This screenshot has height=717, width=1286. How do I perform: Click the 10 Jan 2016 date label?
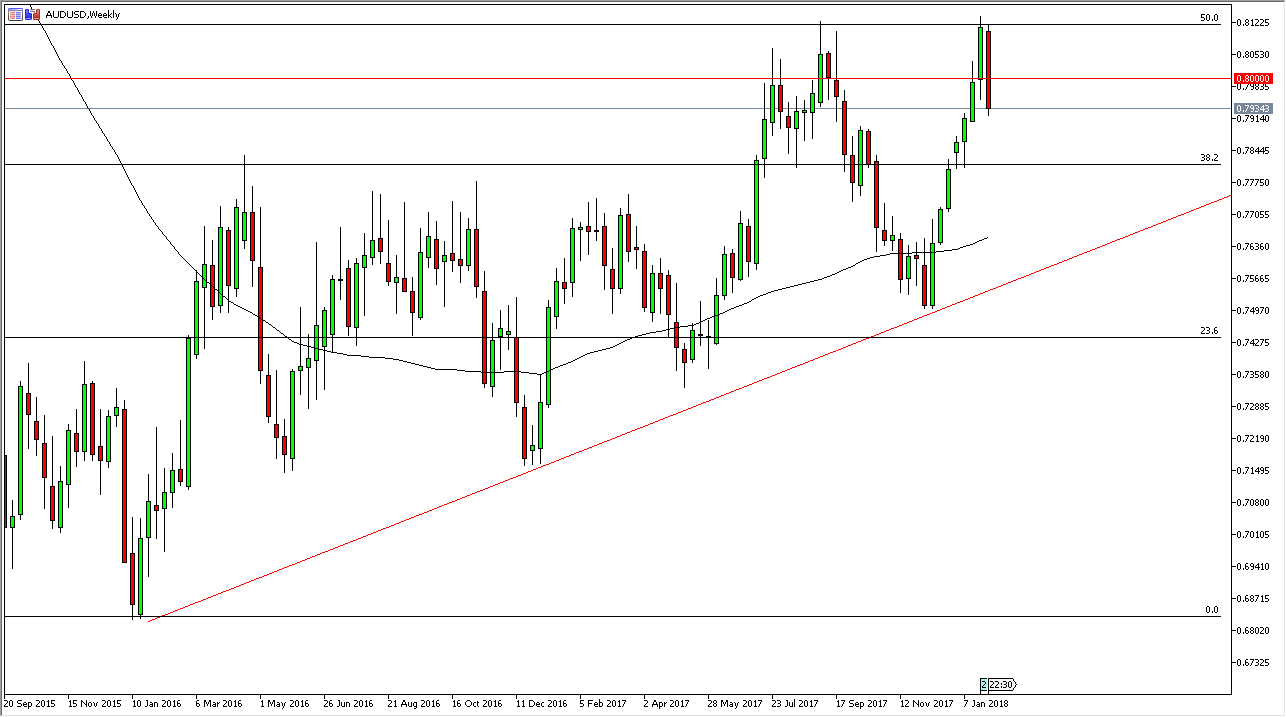pyautogui.click(x=156, y=703)
